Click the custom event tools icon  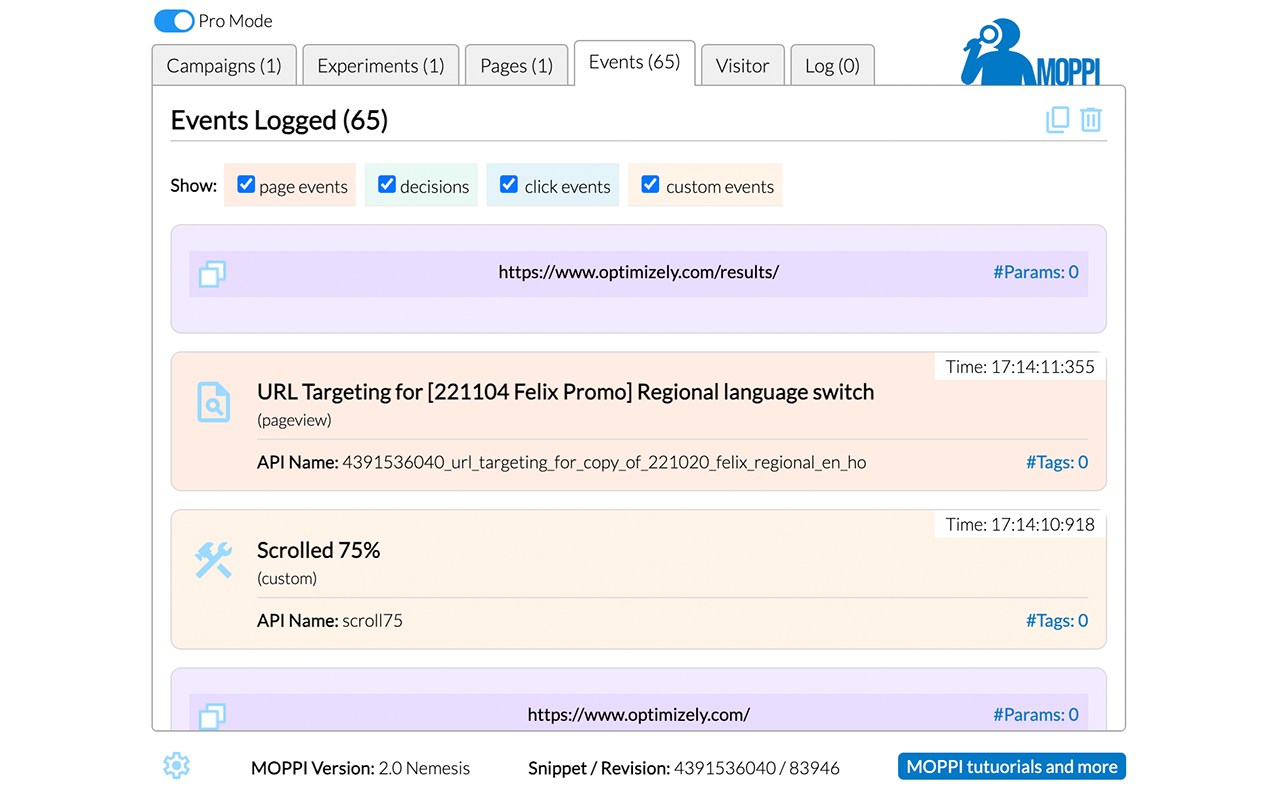click(x=213, y=560)
